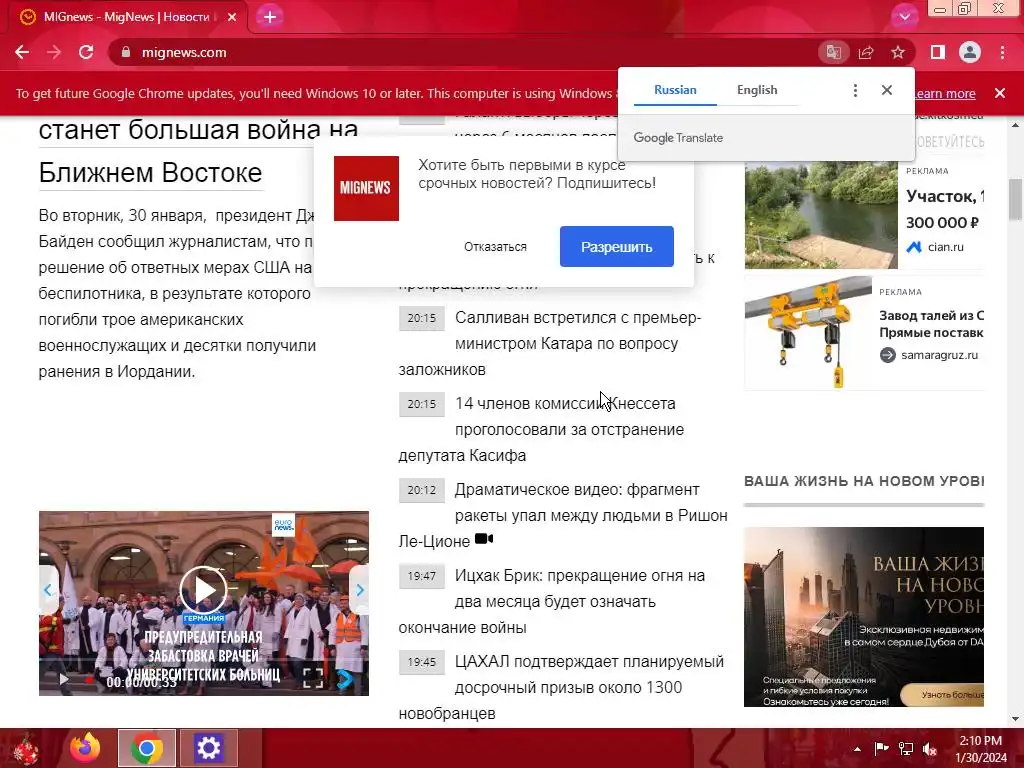The height and width of the screenshot is (768, 1024).
Task: Click the video camera icon after Ле-Ционе
Action: pos(484,539)
